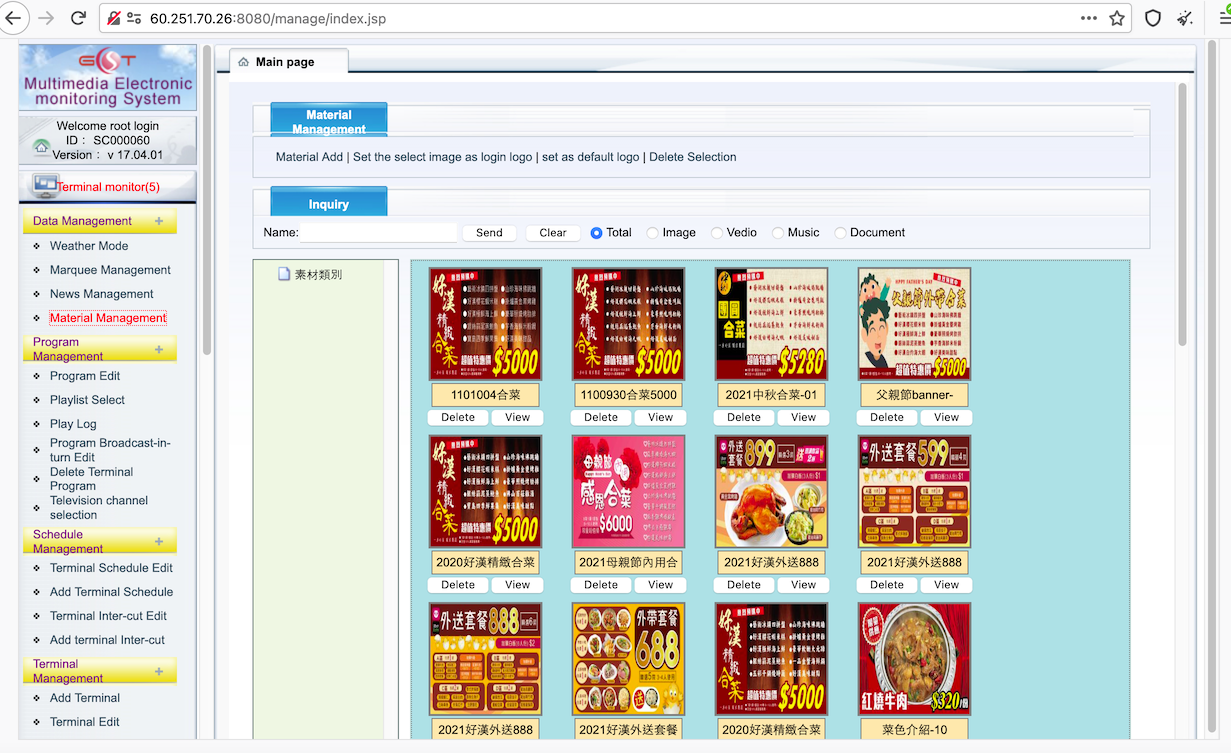1231x753 pixels.
Task: Click the browser back arrow
Action: (13, 18)
